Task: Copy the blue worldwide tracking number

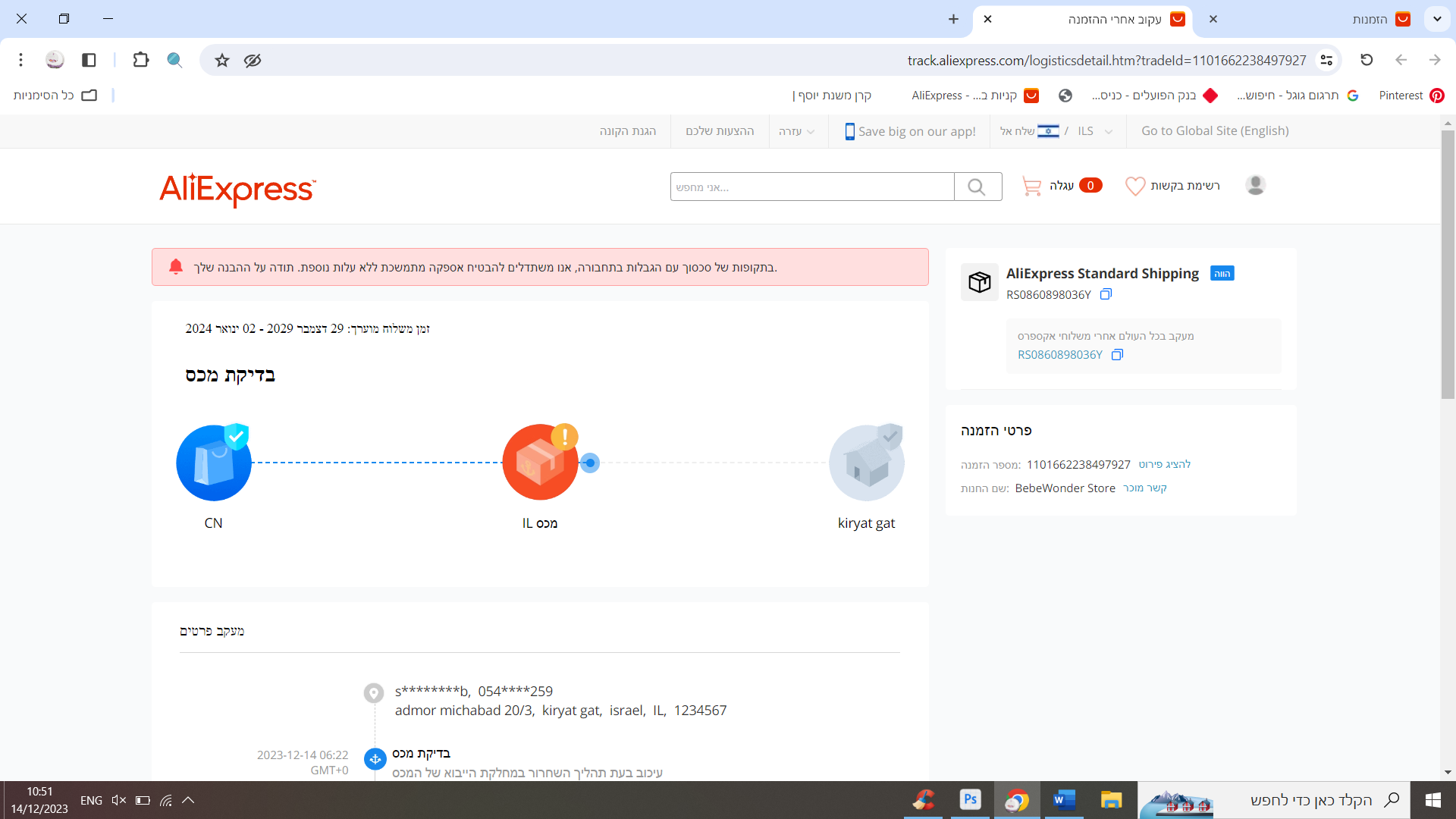Action: tap(1117, 355)
